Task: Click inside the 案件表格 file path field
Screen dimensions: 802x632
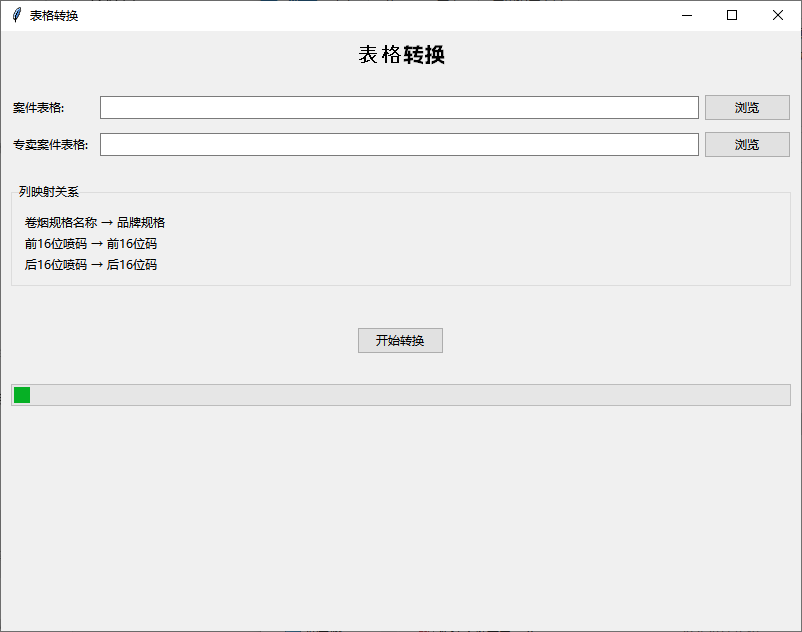Action: pyautogui.click(x=398, y=107)
